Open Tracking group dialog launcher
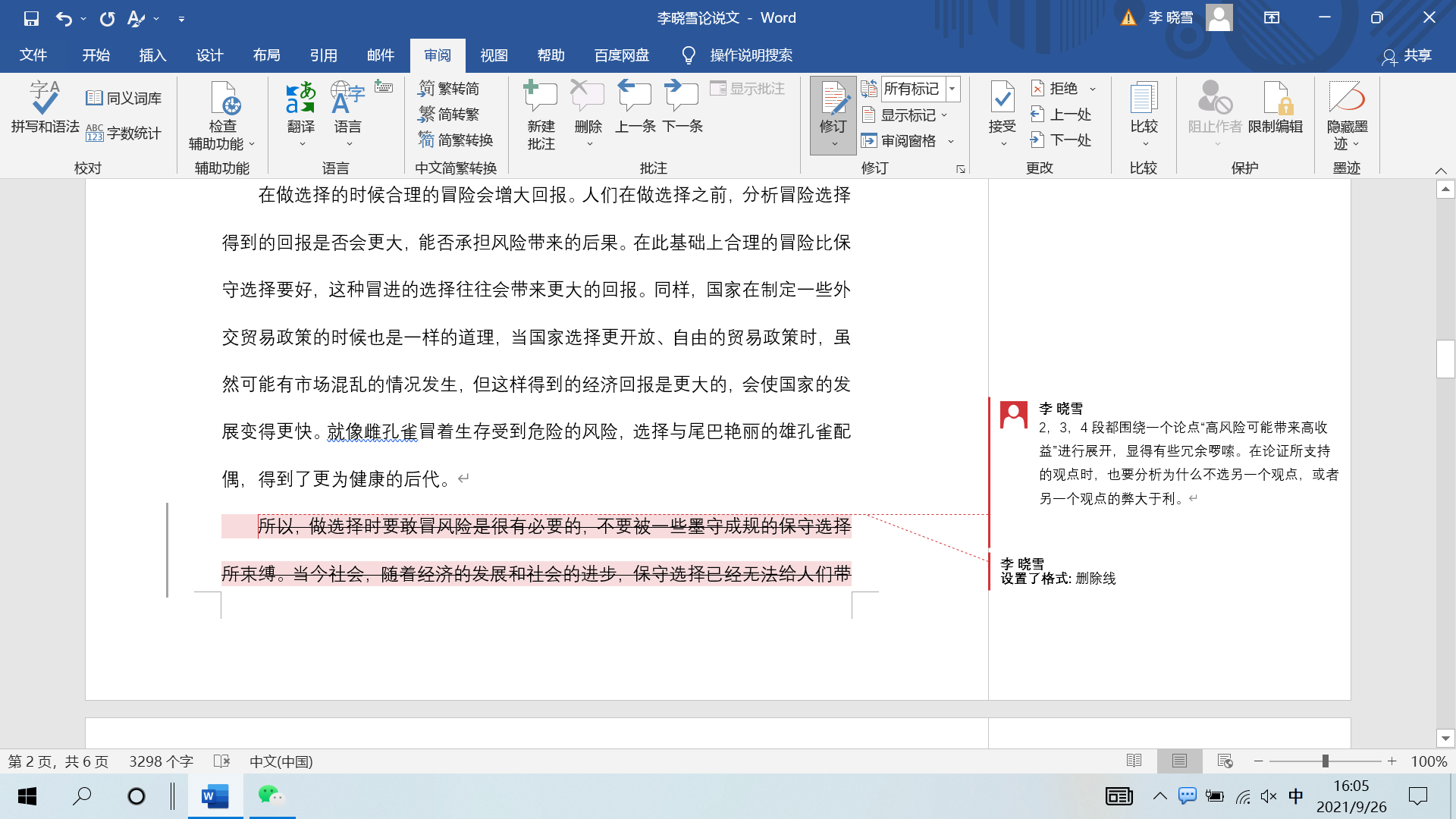This screenshot has width=1456, height=819. (x=960, y=169)
